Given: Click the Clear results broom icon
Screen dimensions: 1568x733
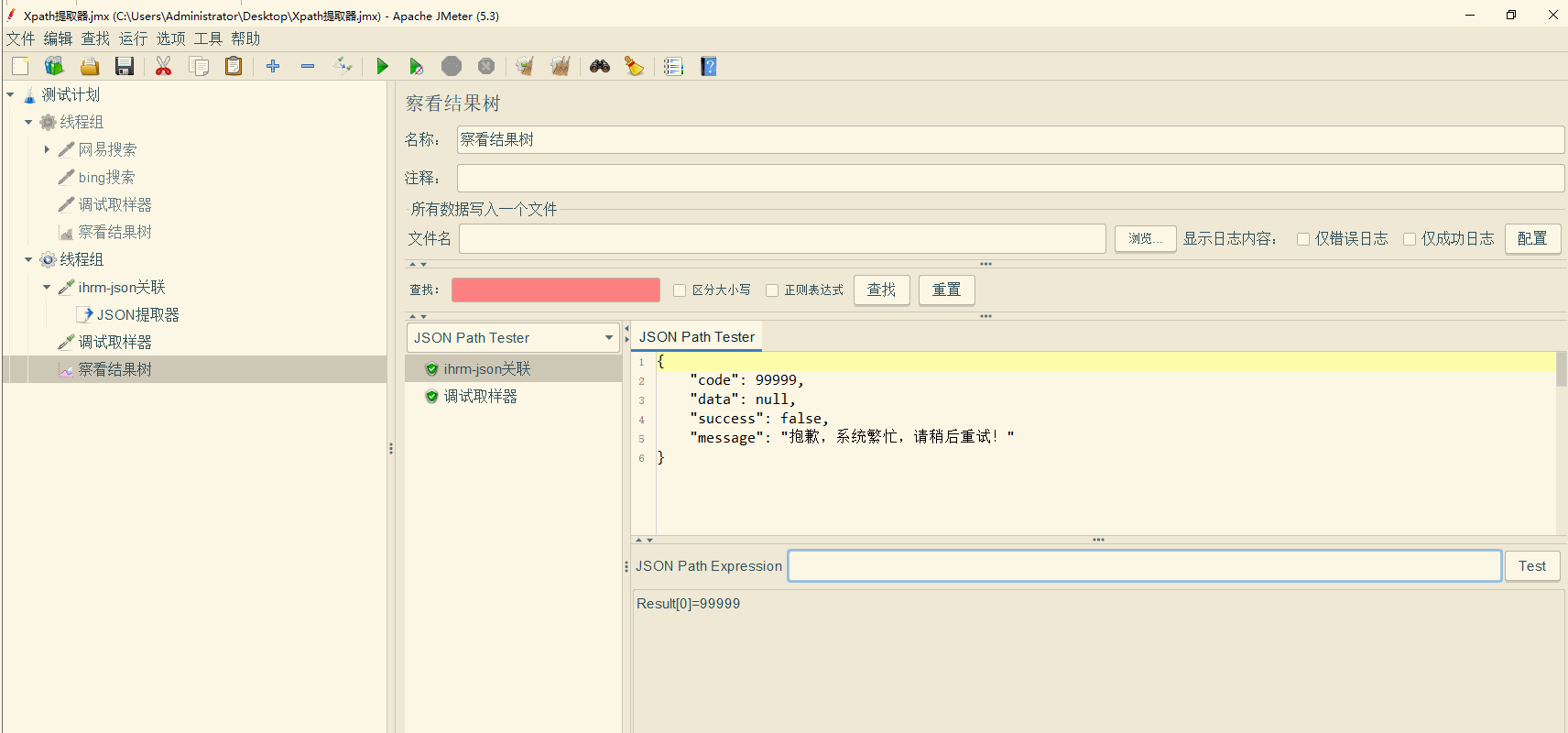Looking at the screenshot, I should (525, 66).
